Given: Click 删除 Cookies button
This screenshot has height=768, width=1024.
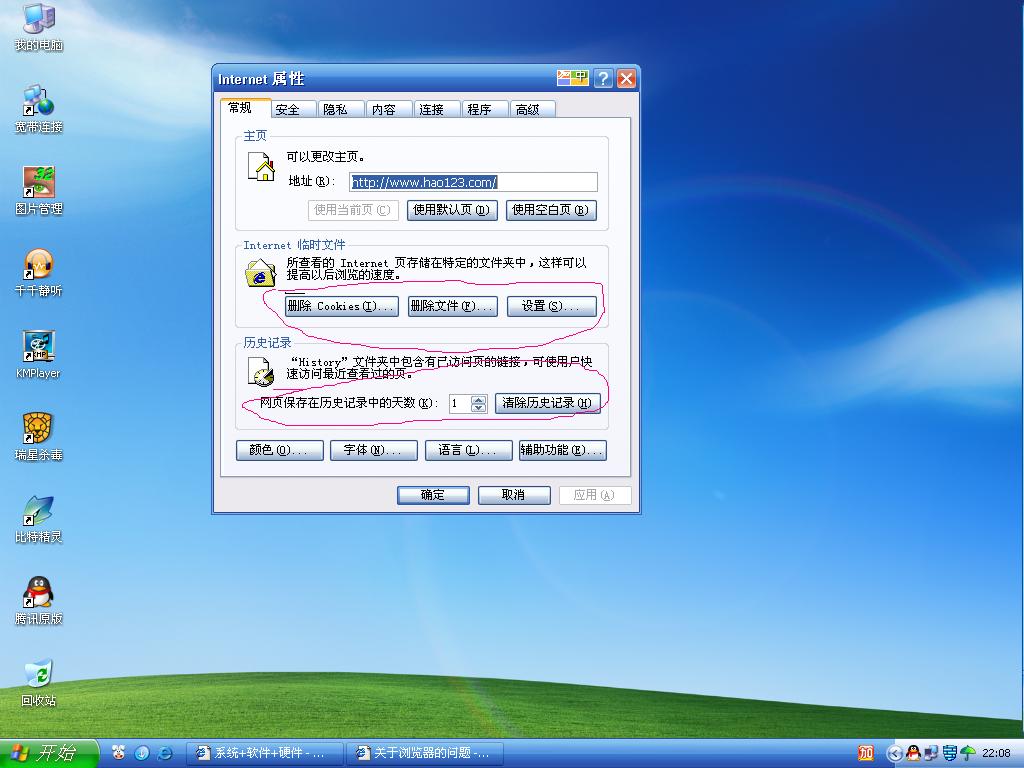Looking at the screenshot, I should click(x=341, y=306).
